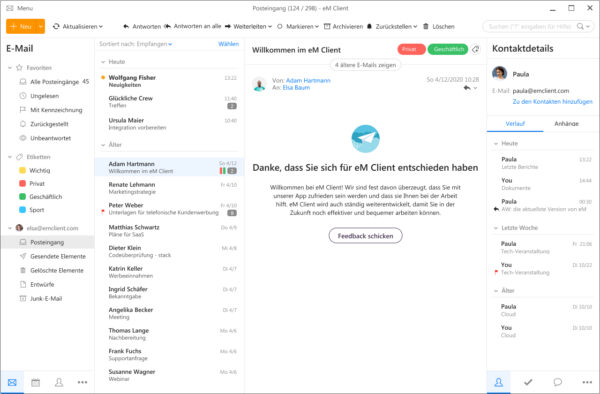600x394 pixels.
Task: Click Paula's avatar in Kontaktdetails
Action: click(x=499, y=73)
